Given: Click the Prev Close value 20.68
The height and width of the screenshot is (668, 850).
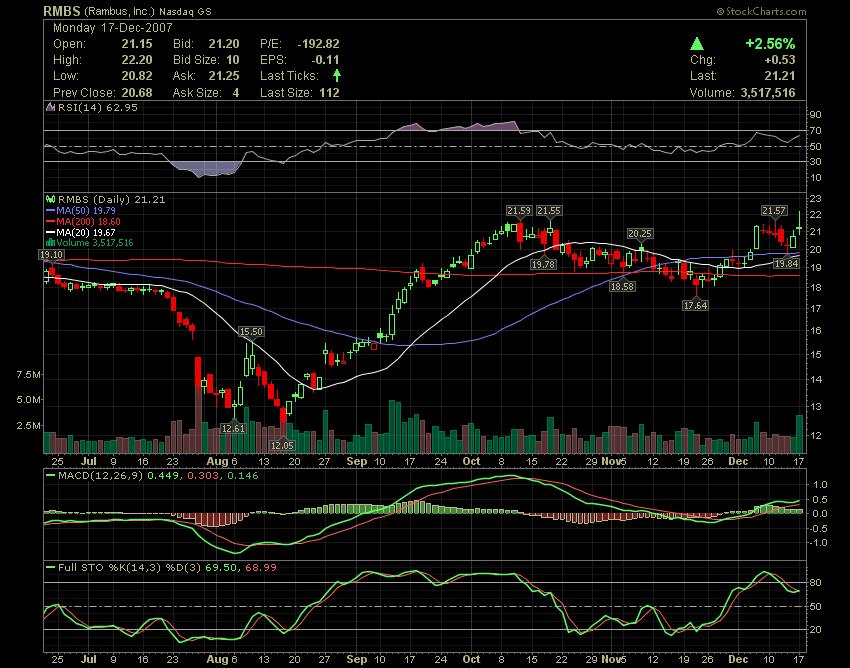Looking at the screenshot, I should click(x=137, y=93).
